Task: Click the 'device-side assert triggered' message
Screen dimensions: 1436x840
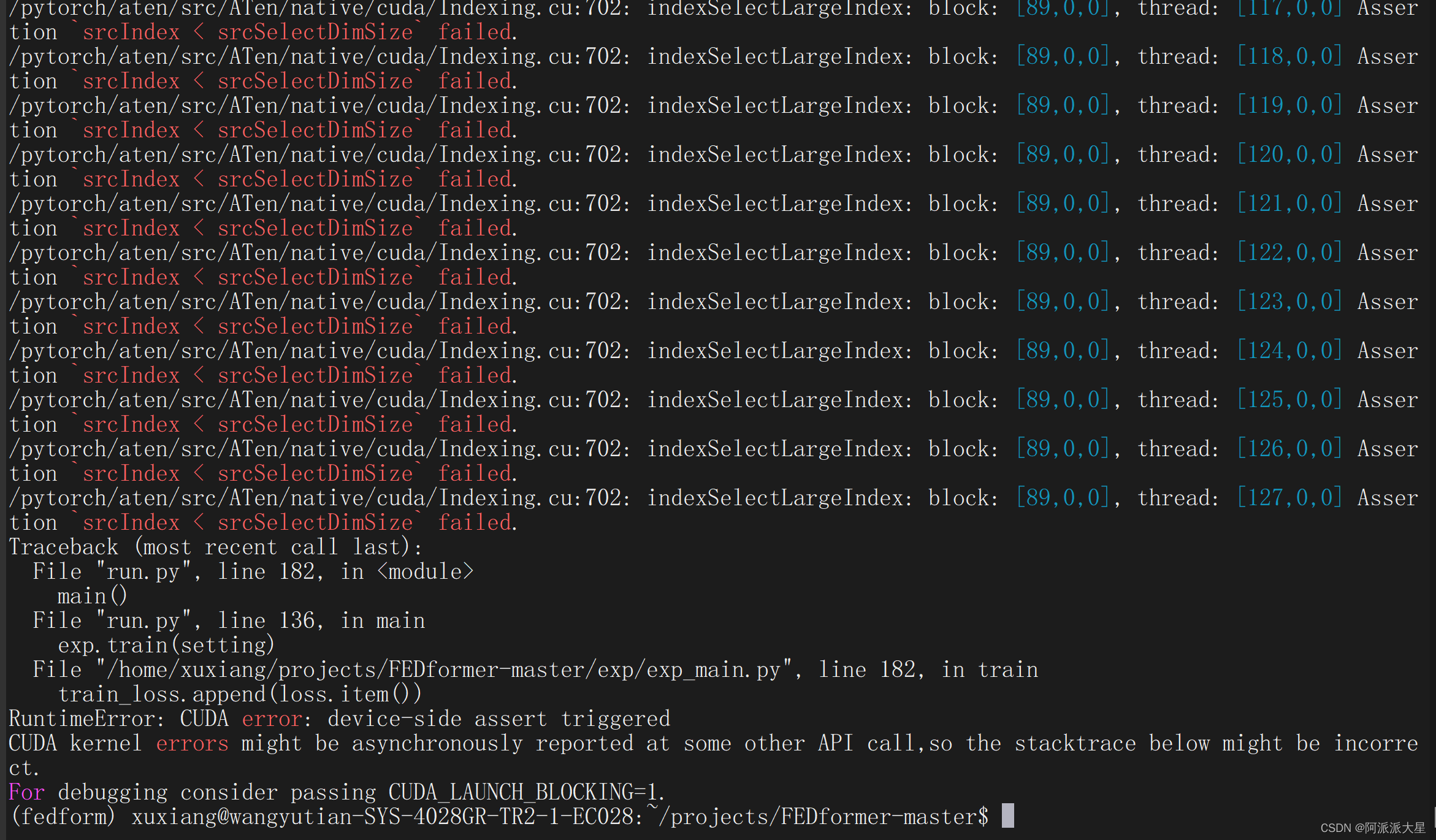Action: point(498,719)
